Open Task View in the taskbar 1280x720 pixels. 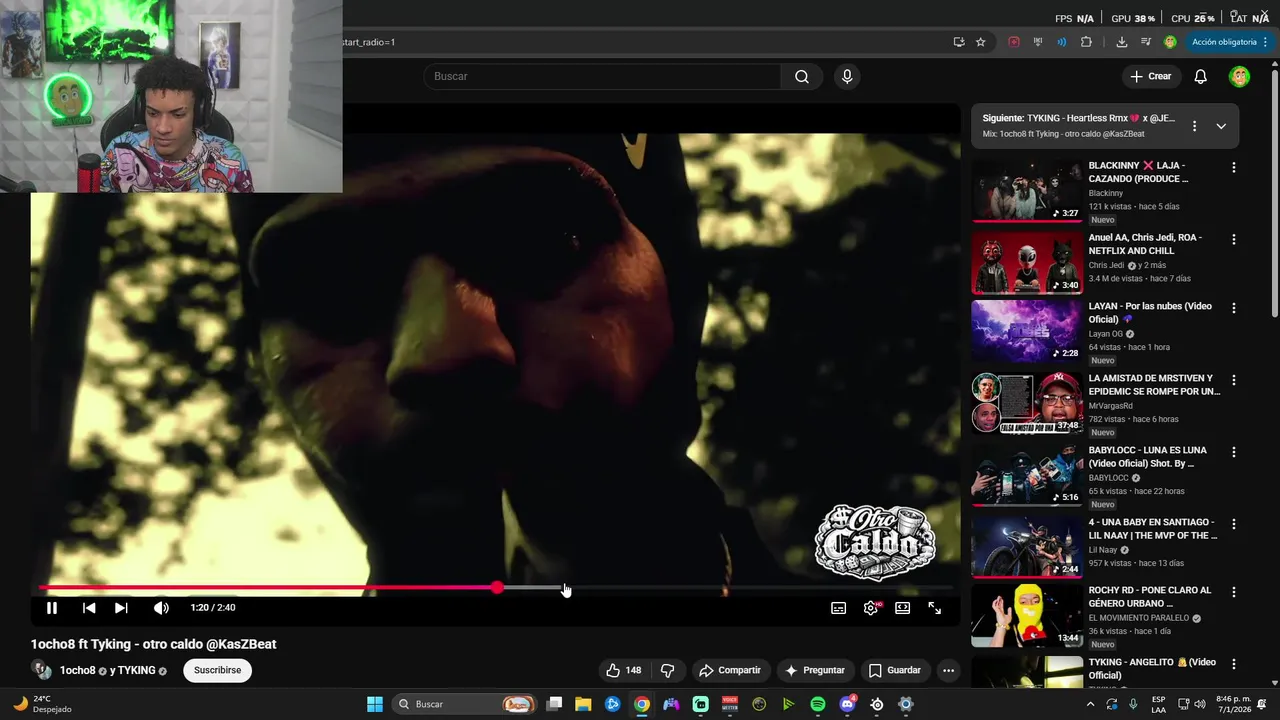554,704
